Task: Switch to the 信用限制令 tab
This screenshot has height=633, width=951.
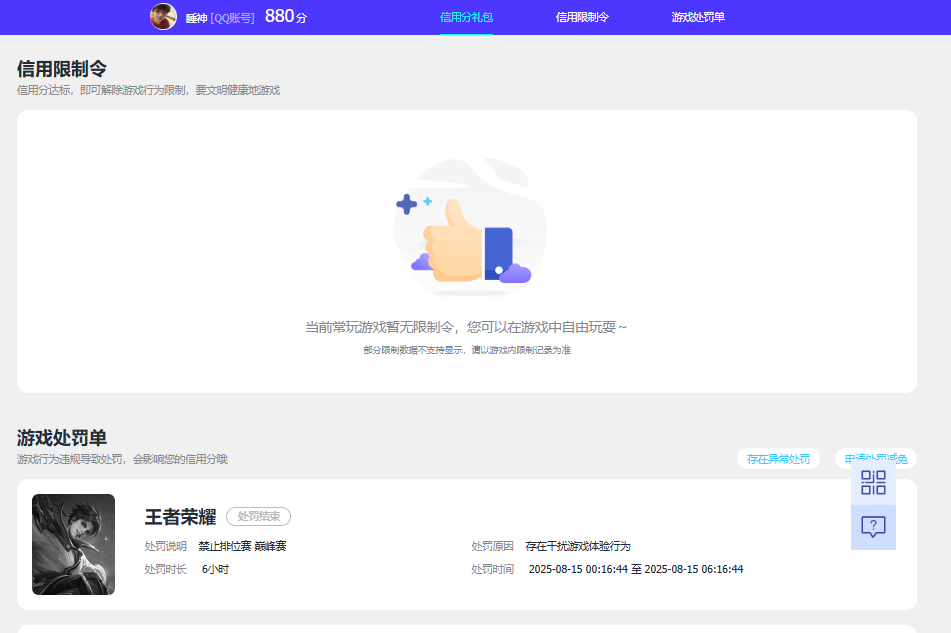Action: (x=582, y=17)
